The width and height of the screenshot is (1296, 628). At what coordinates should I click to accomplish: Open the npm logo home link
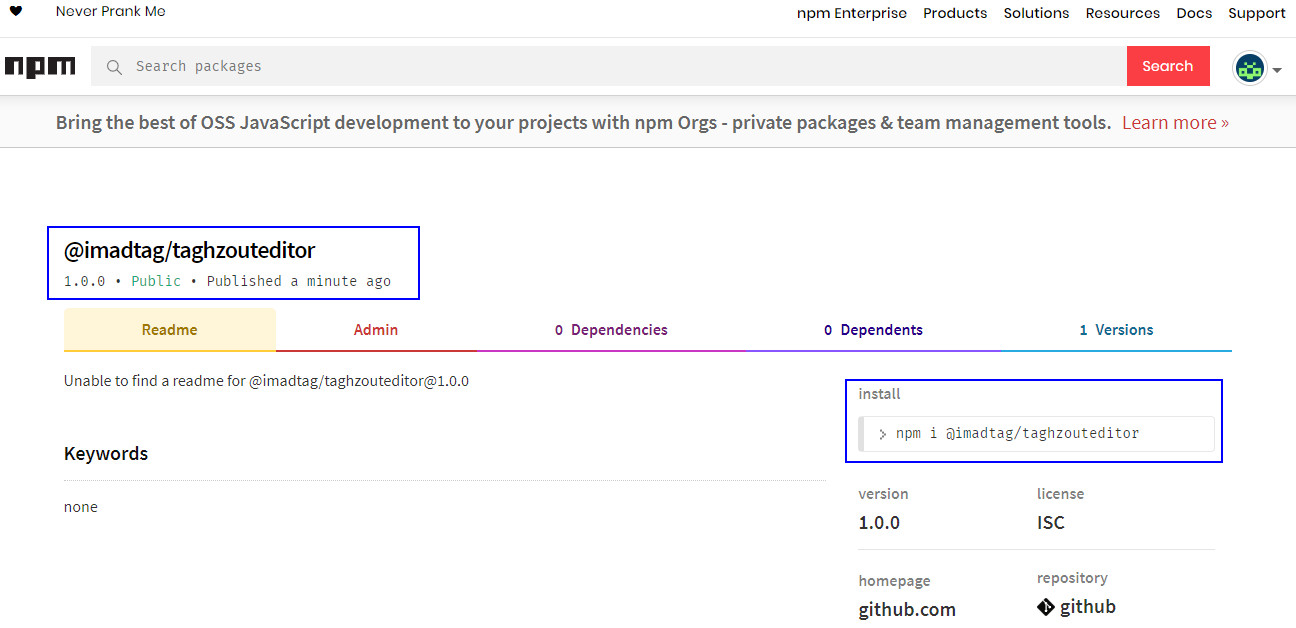(x=40, y=67)
